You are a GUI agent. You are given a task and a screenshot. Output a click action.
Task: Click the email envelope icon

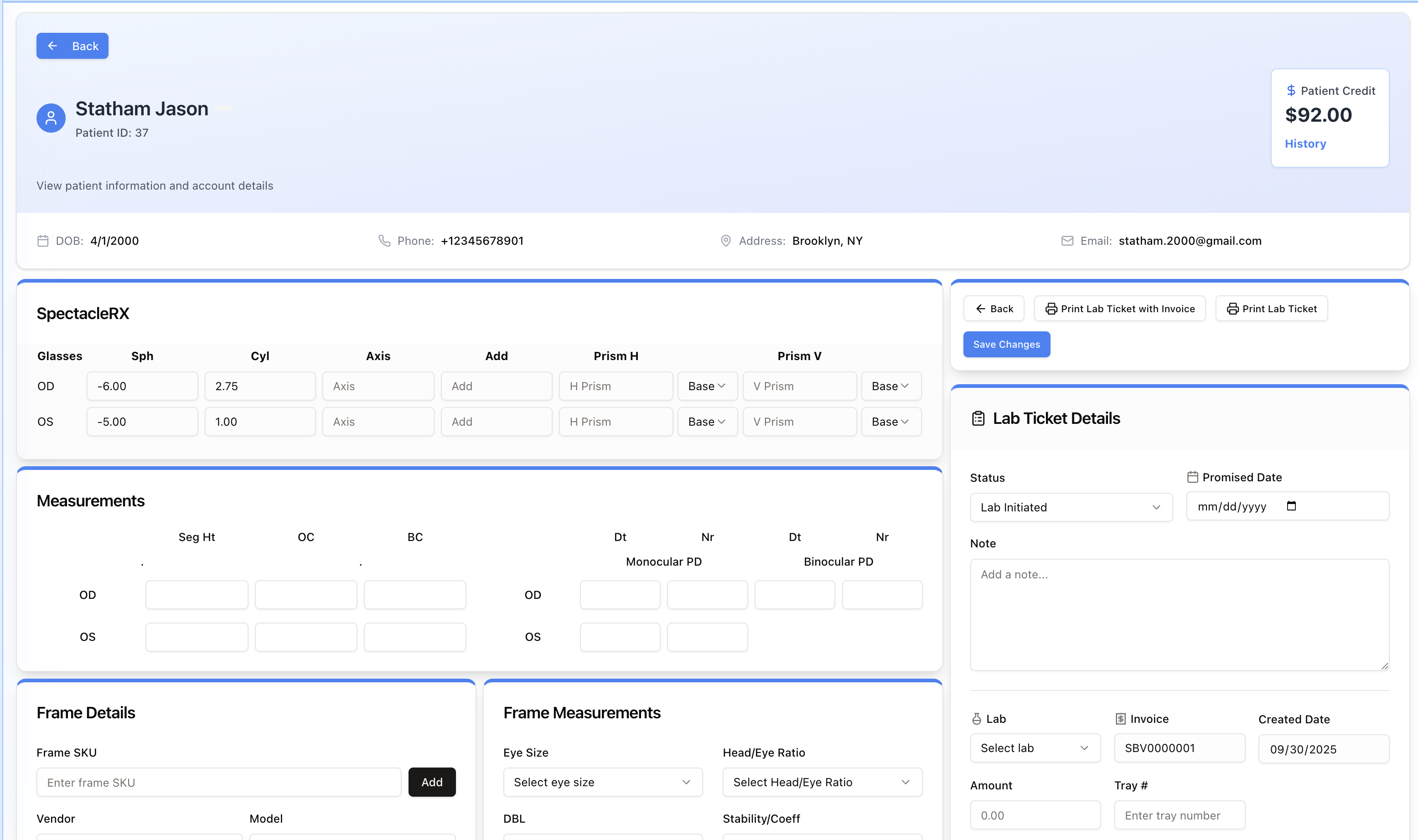tap(1067, 241)
